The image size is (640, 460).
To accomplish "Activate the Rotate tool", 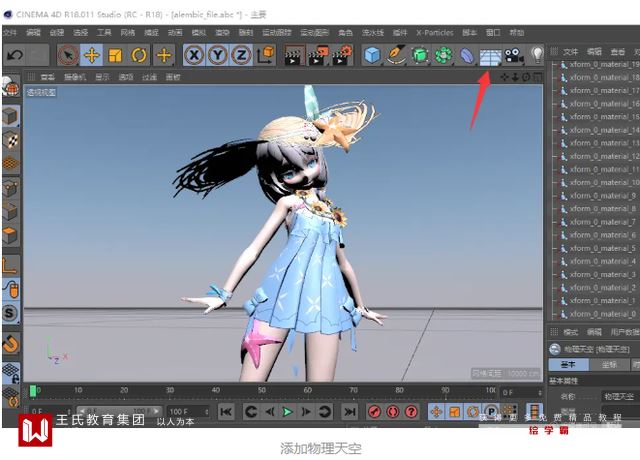I will point(139,55).
